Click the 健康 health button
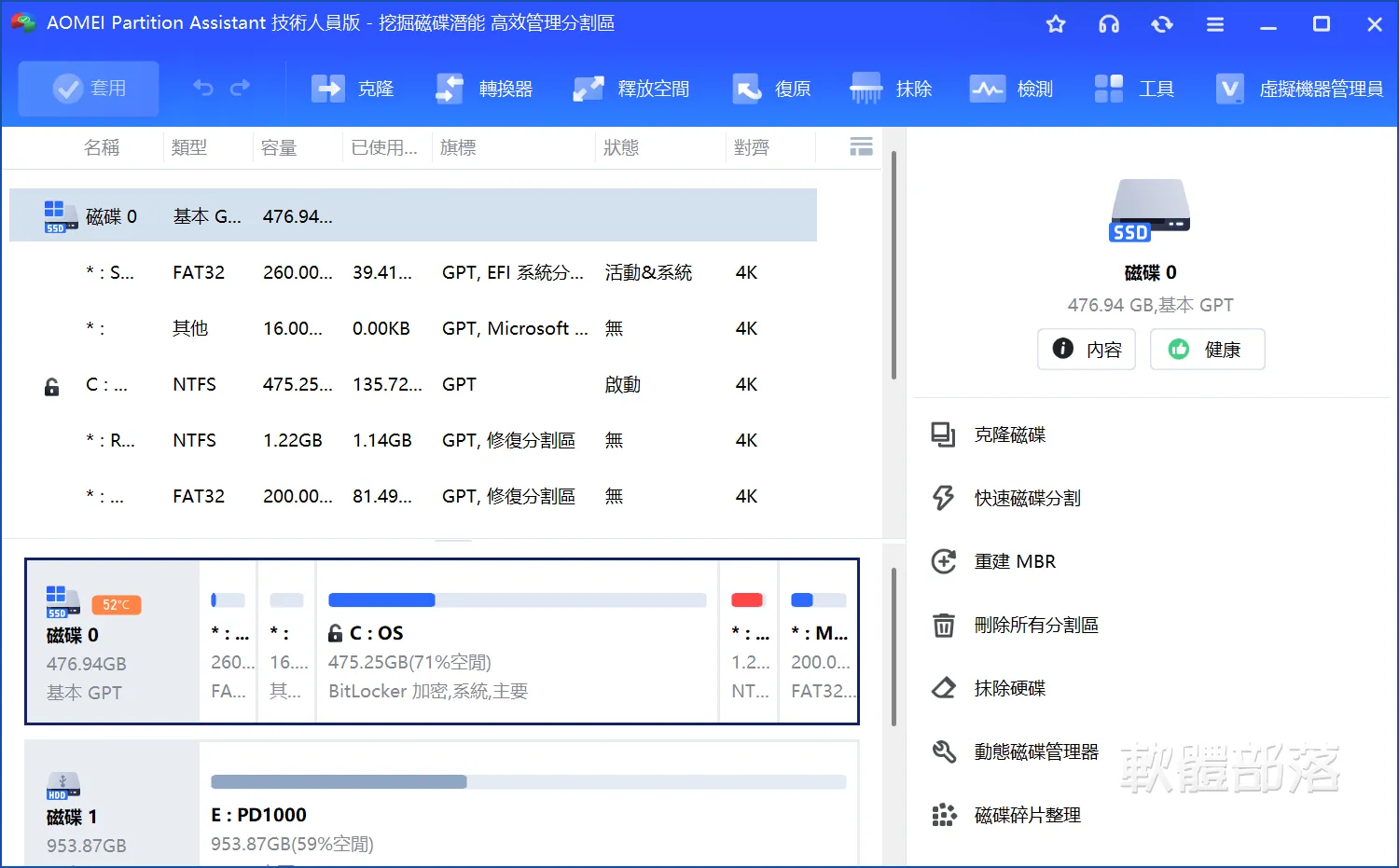 [x=1208, y=349]
